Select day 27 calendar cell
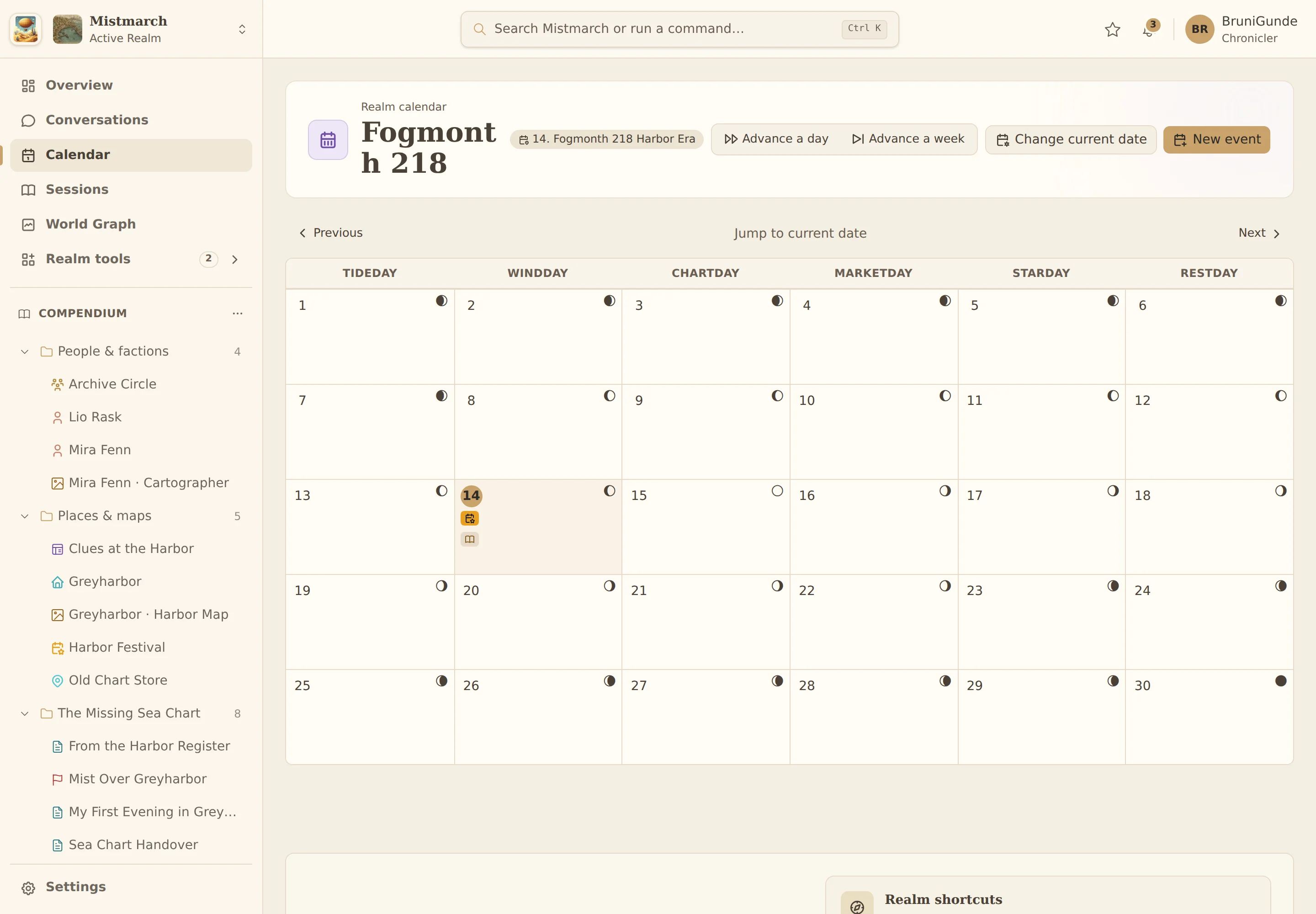 click(706, 717)
